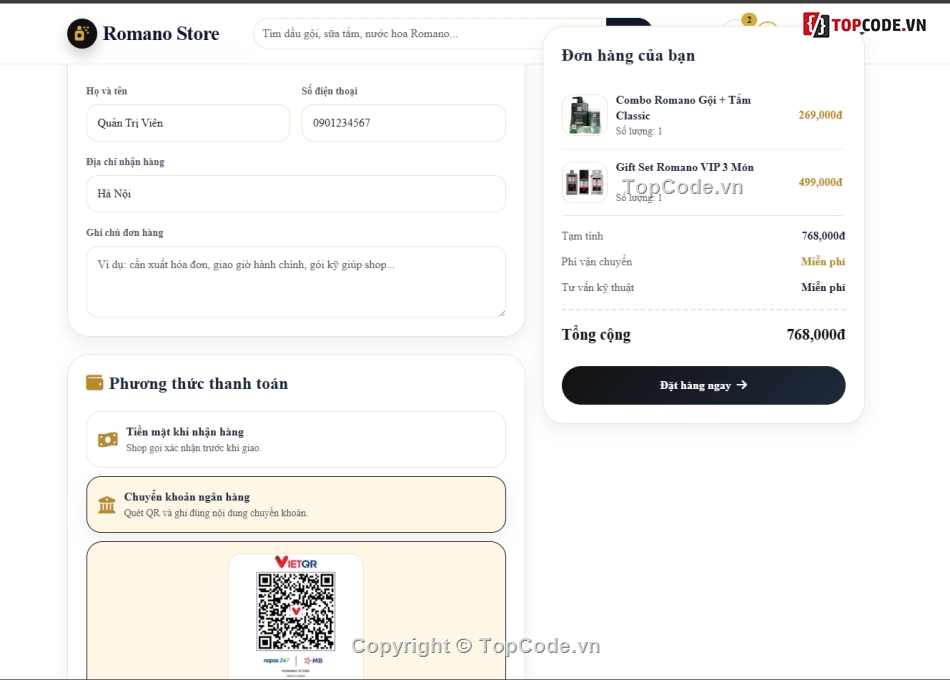Click the VietQR logo above the code

click(x=296, y=562)
